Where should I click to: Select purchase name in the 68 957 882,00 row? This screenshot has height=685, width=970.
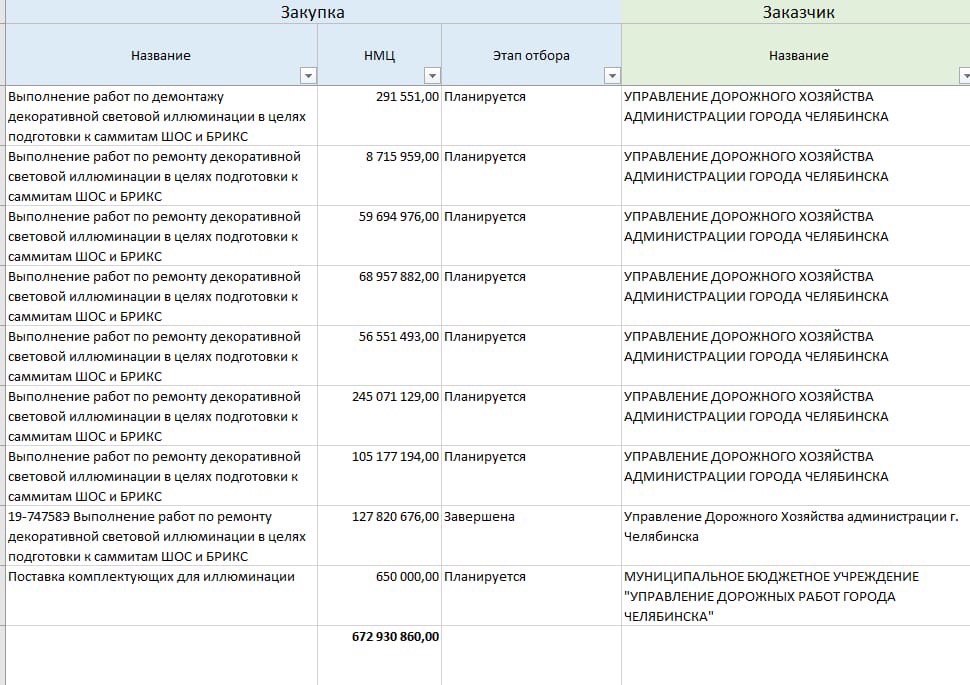tap(161, 296)
